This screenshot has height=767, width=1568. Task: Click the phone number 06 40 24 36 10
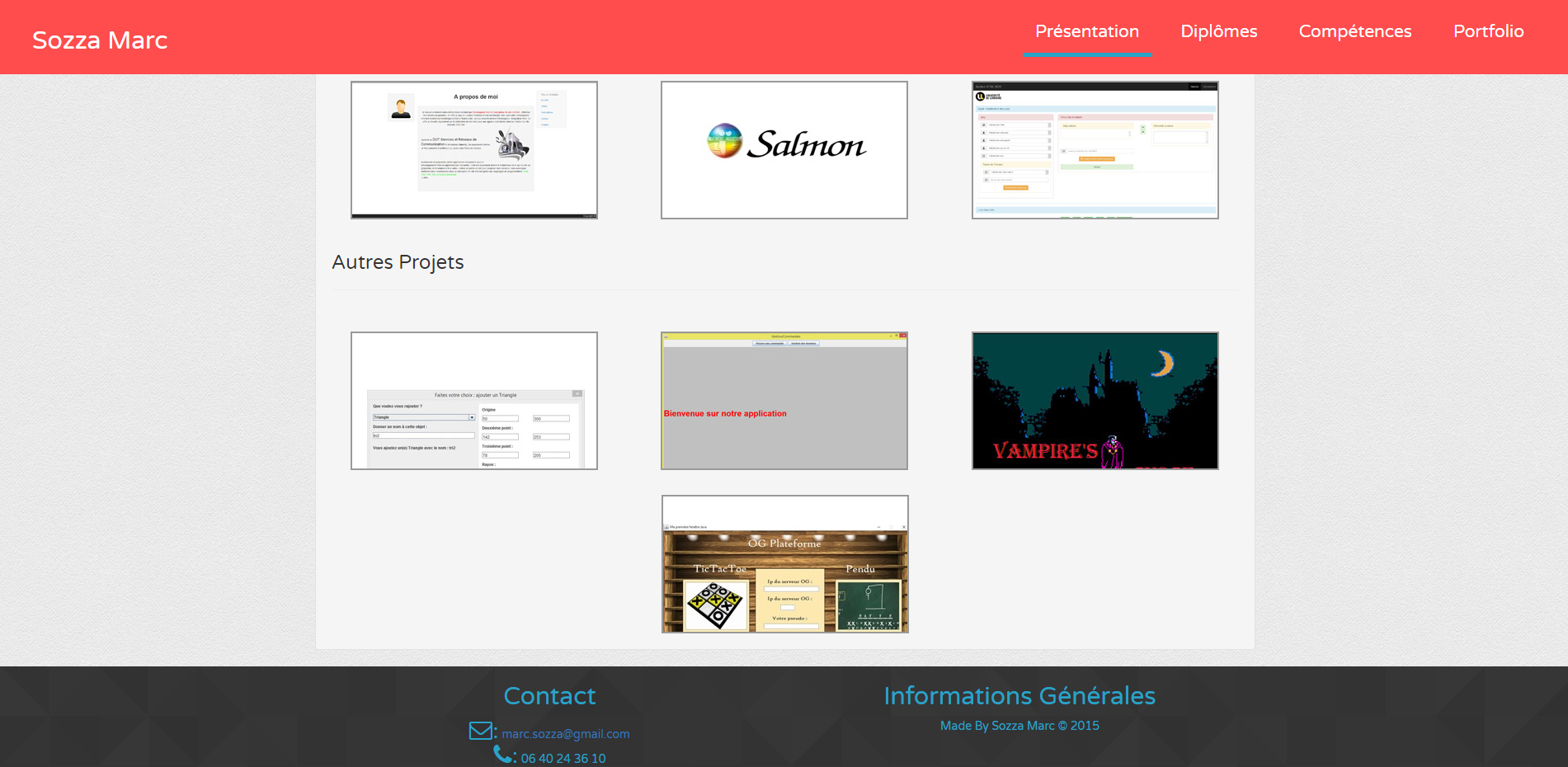563,758
